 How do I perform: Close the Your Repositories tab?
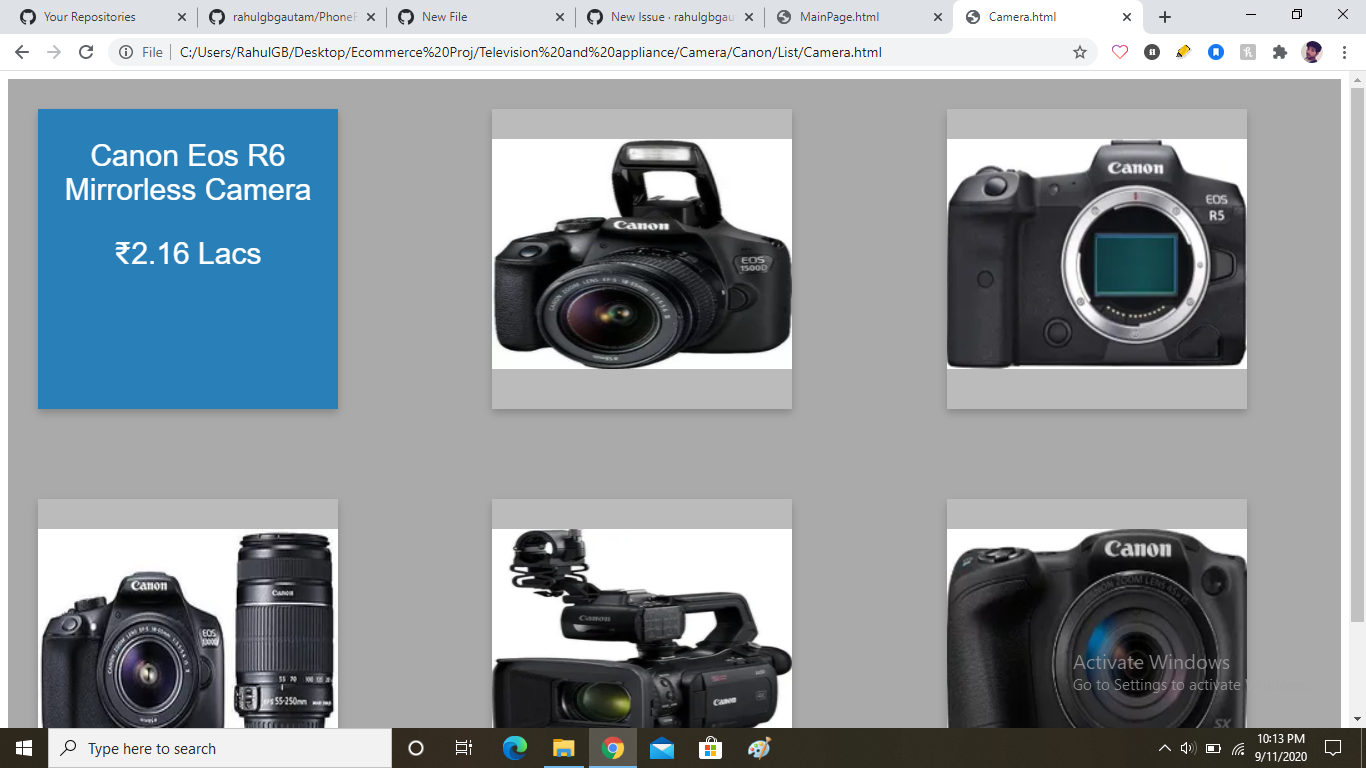pos(181,17)
